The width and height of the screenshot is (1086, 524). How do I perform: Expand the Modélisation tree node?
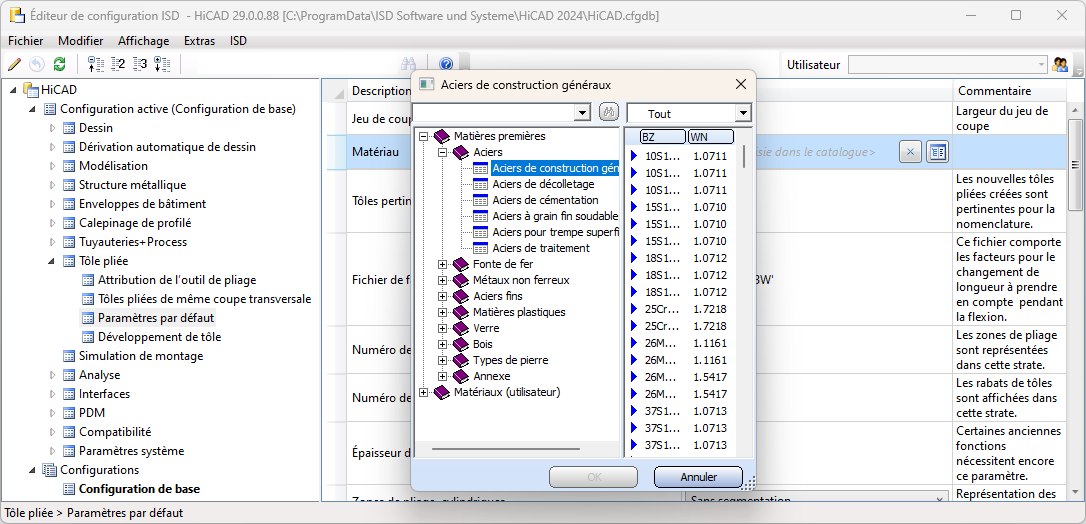point(52,166)
